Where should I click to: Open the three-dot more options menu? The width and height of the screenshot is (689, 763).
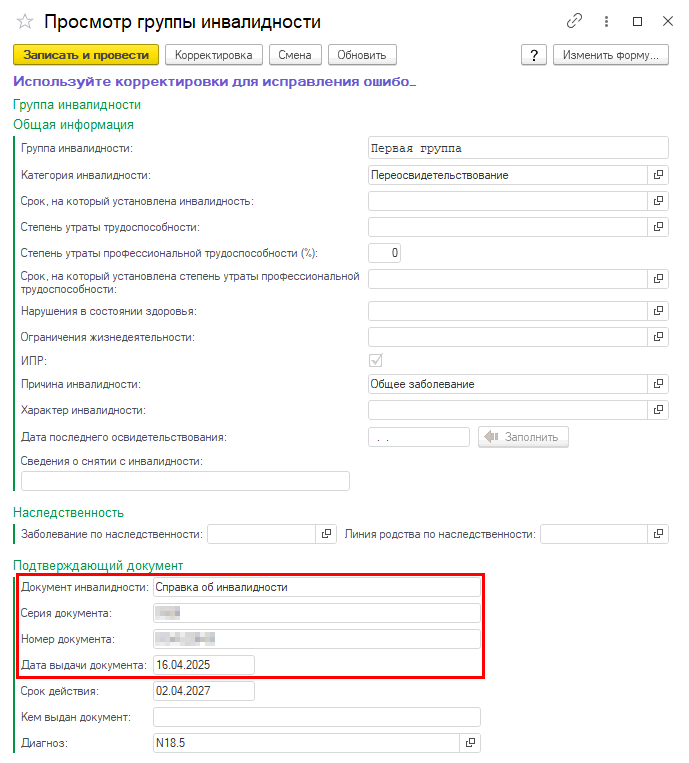tap(606, 21)
